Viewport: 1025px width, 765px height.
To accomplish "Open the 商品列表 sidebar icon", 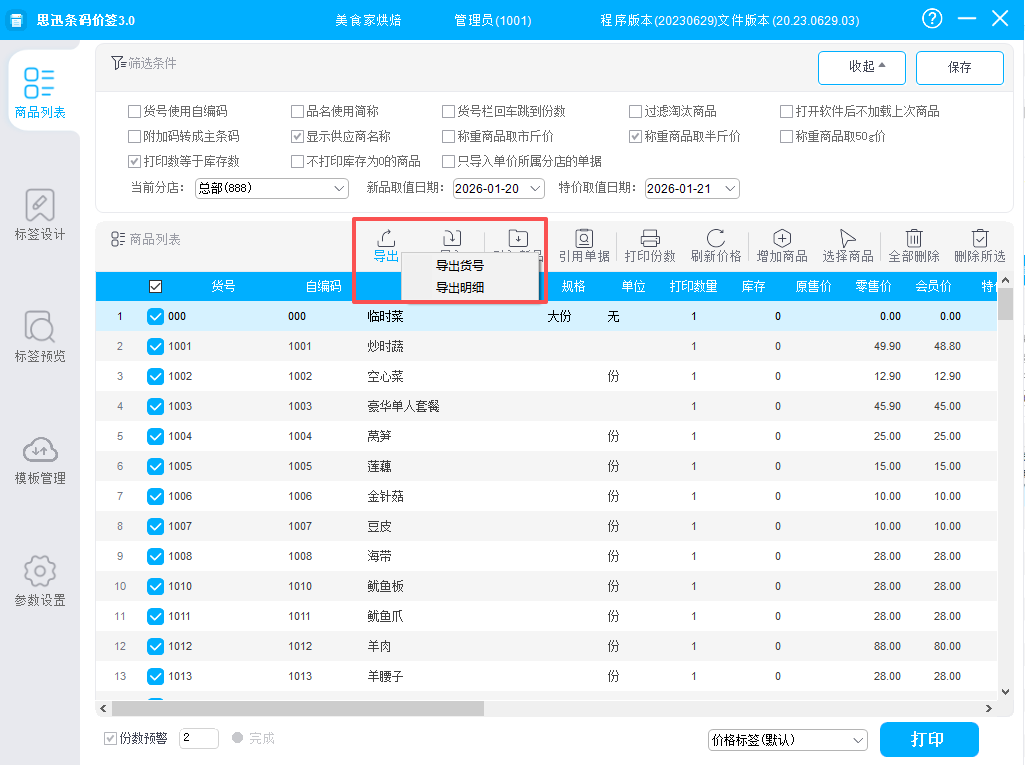I will coord(40,82).
